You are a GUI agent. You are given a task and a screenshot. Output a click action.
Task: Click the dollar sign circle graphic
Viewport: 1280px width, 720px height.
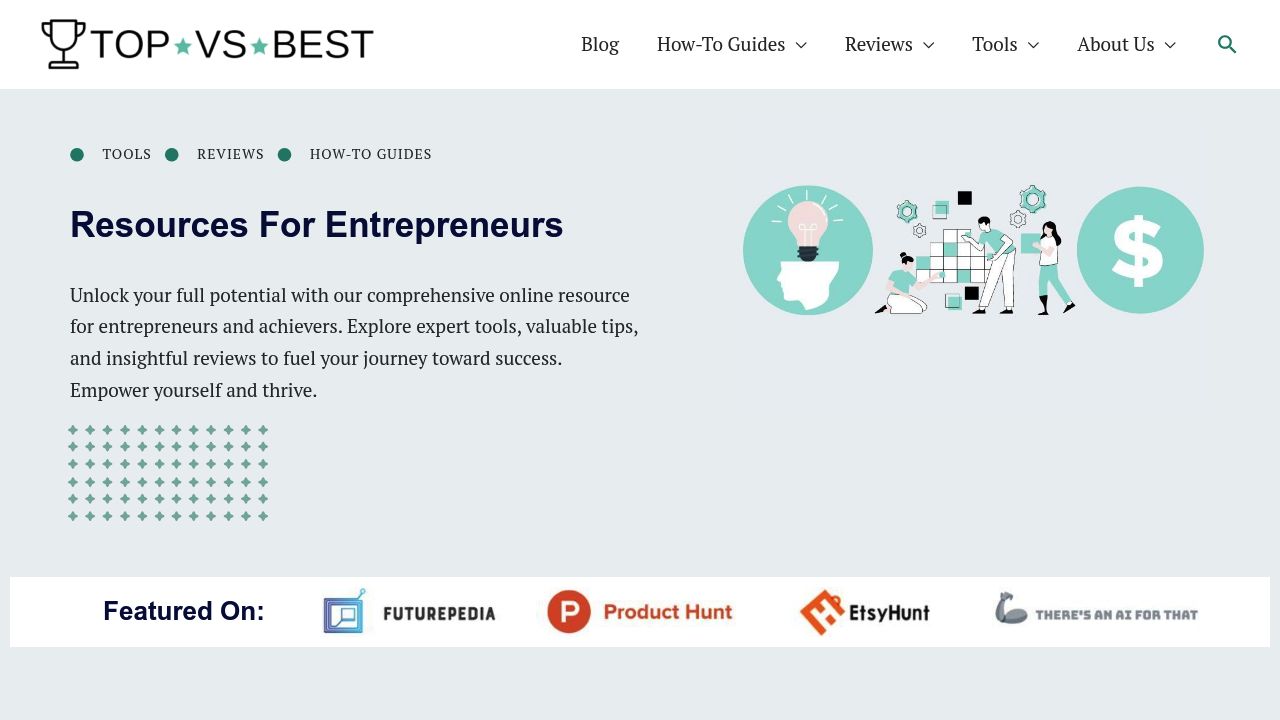click(x=1140, y=250)
